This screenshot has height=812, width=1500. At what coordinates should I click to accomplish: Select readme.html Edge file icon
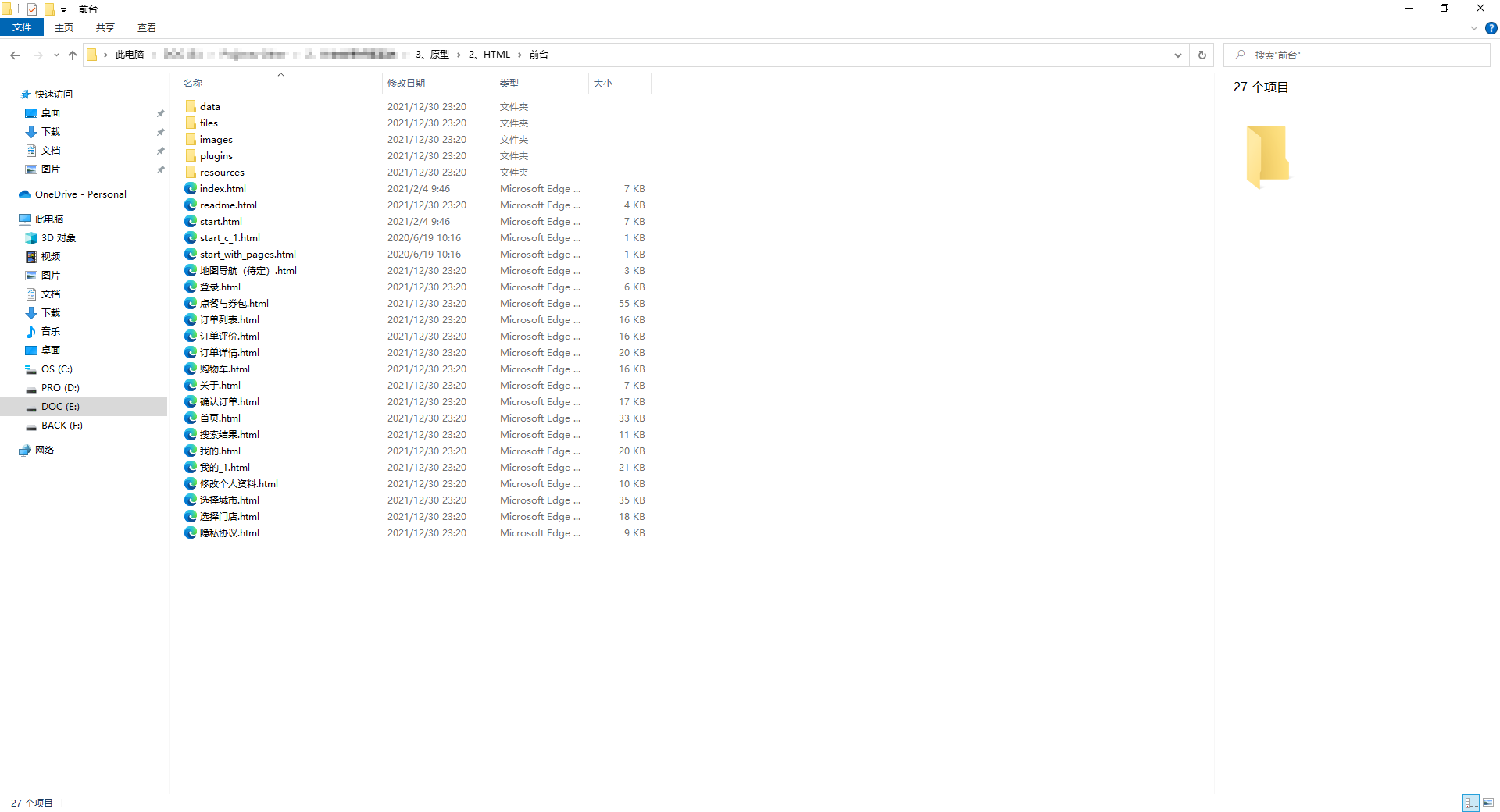click(191, 205)
